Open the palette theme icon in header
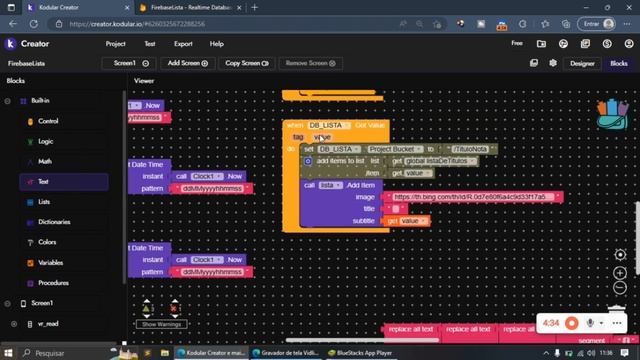This screenshot has width=640, height=360. (563, 44)
